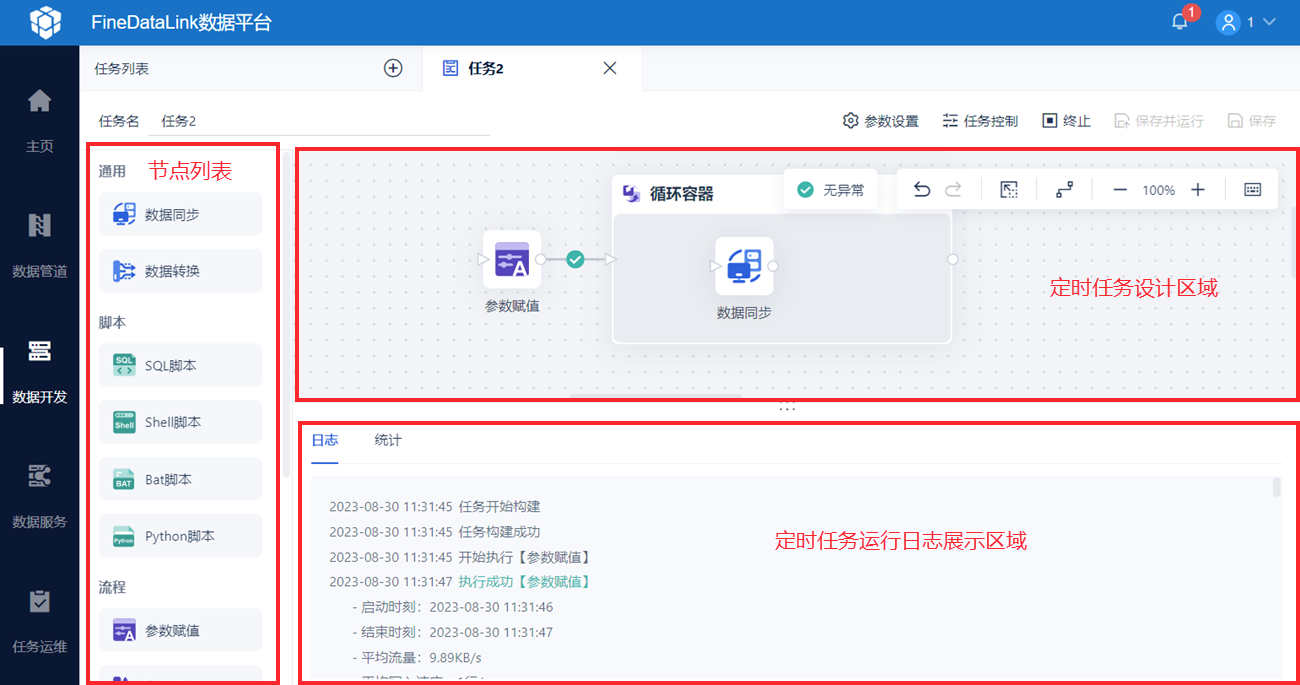This screenshot has height=685, width=1300.
Task: Auto-arrange nodes layout icon
Action: tap(1065, 190)
